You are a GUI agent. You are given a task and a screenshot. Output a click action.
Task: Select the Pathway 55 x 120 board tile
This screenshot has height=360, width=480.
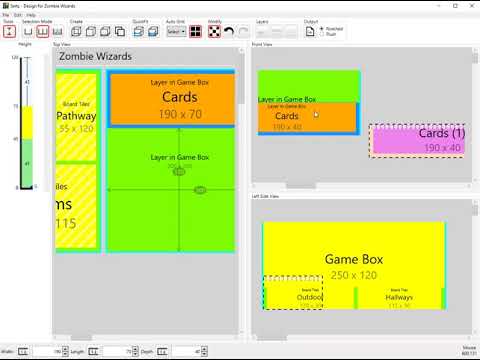76,117
